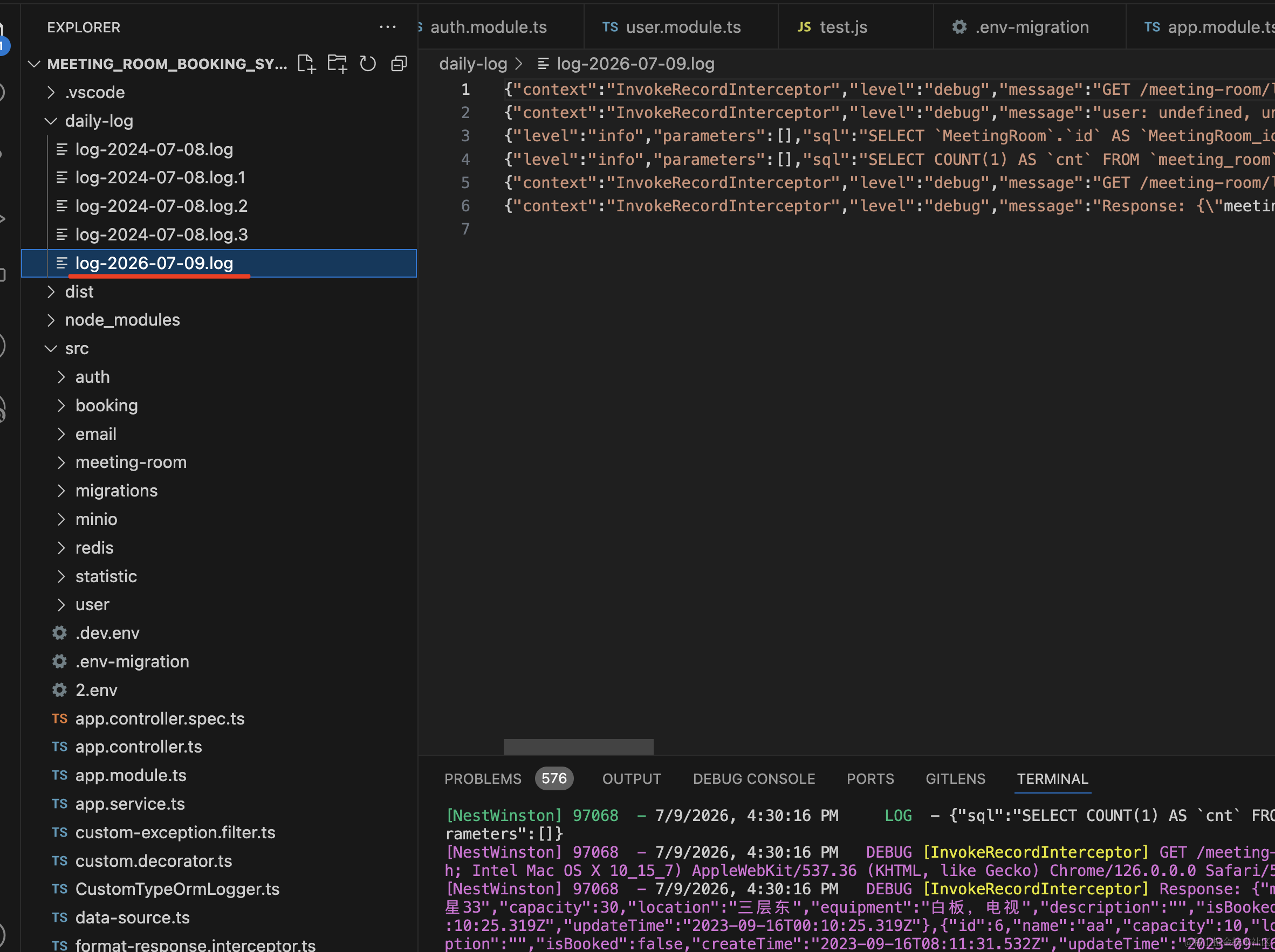Open Explorer's more actions ellipsis menu
Image resolution: width=1275 pixels, height=952 pixels.
tap(387, 27)
